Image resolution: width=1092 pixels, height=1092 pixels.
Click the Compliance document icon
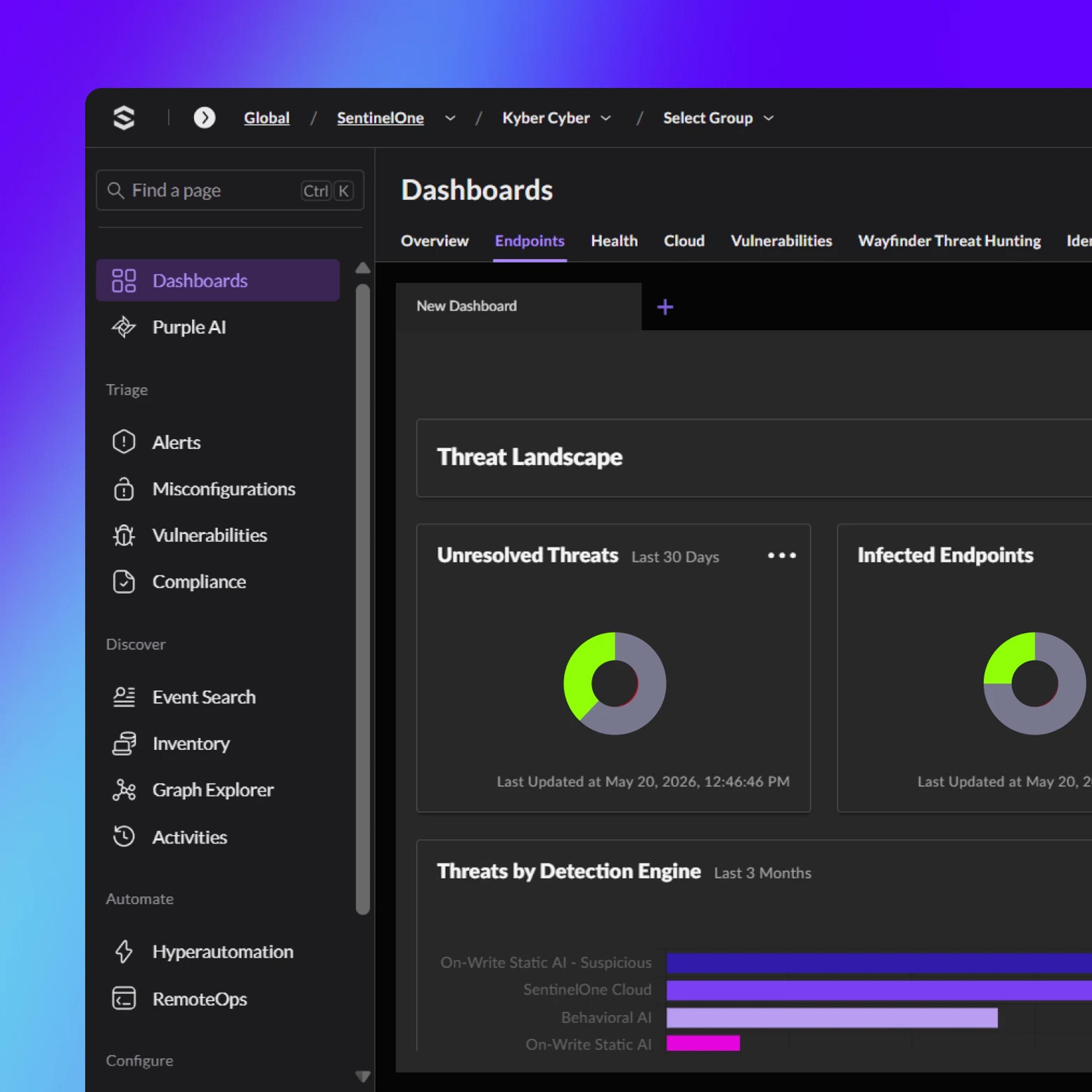coord(124,581)
